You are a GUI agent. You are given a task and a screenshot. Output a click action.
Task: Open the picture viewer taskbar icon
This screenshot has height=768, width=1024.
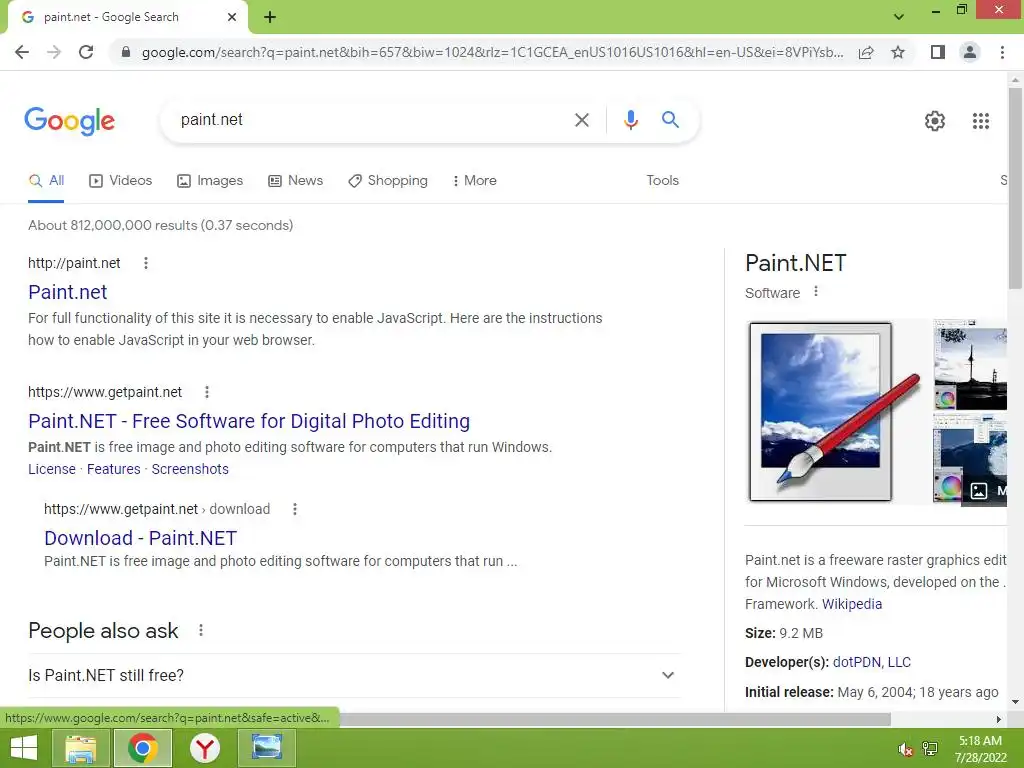click(x=267, y=748)
